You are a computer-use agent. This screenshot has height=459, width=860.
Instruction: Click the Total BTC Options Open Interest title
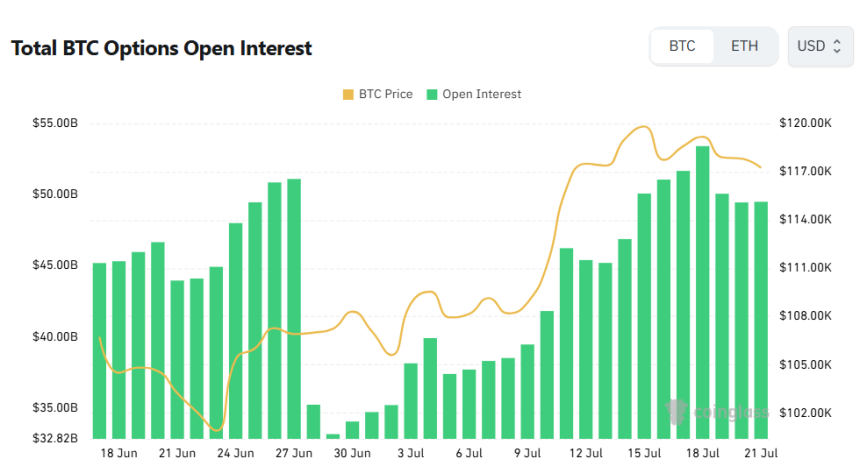pos(161,48)
